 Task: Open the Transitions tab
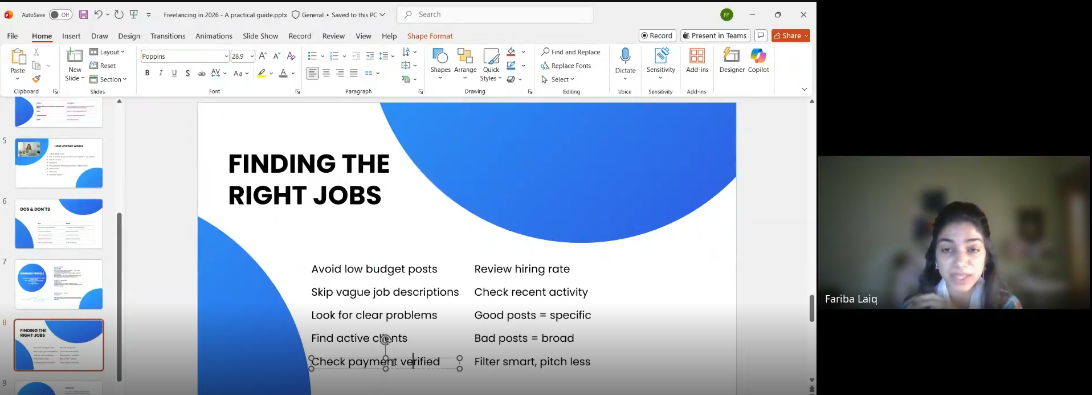coord(168,36)
